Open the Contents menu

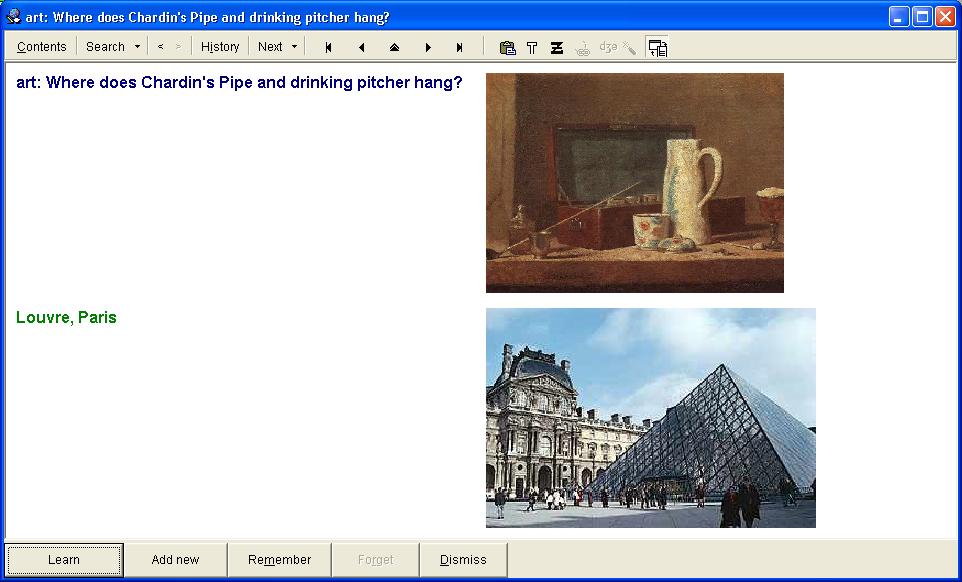[x=42, y=47]
